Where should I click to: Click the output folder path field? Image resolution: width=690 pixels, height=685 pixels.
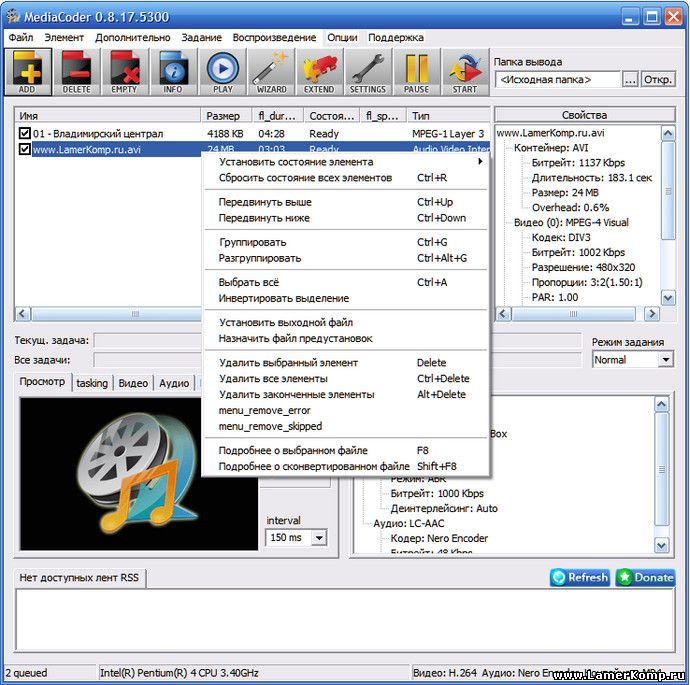(x=556, y=79)
